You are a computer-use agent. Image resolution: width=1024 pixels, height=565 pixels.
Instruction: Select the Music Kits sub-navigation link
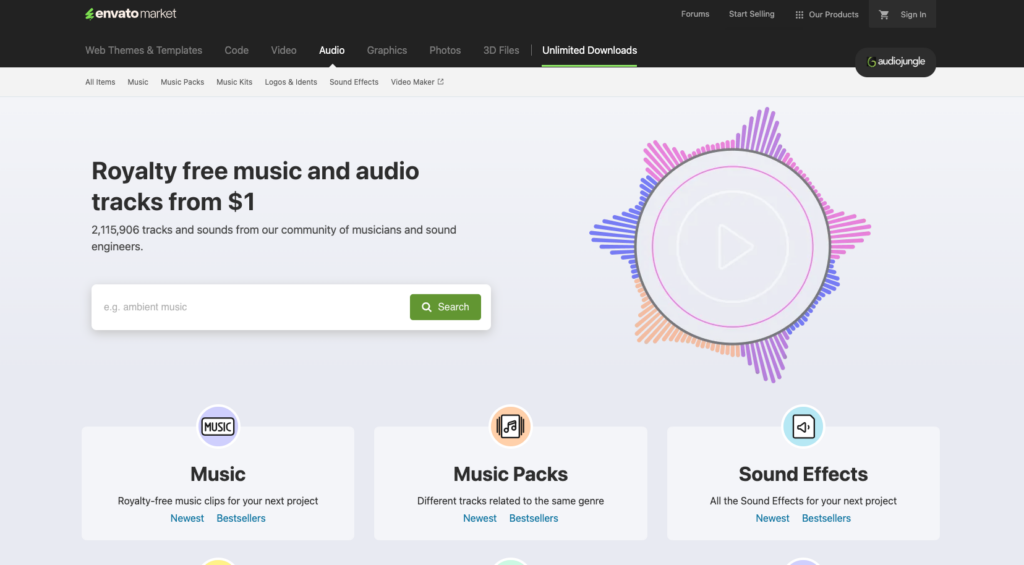(234, 82)
